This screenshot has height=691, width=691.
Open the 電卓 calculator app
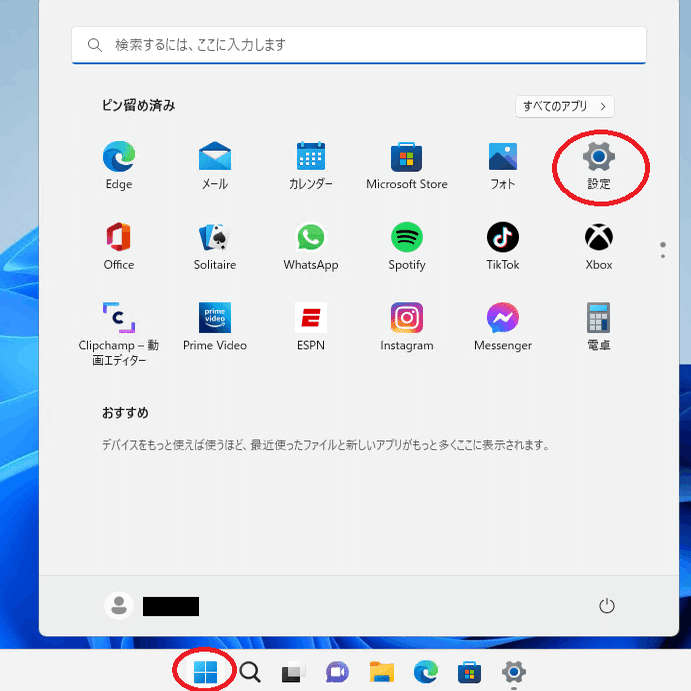pyautogui.click(x=598, y=327)
